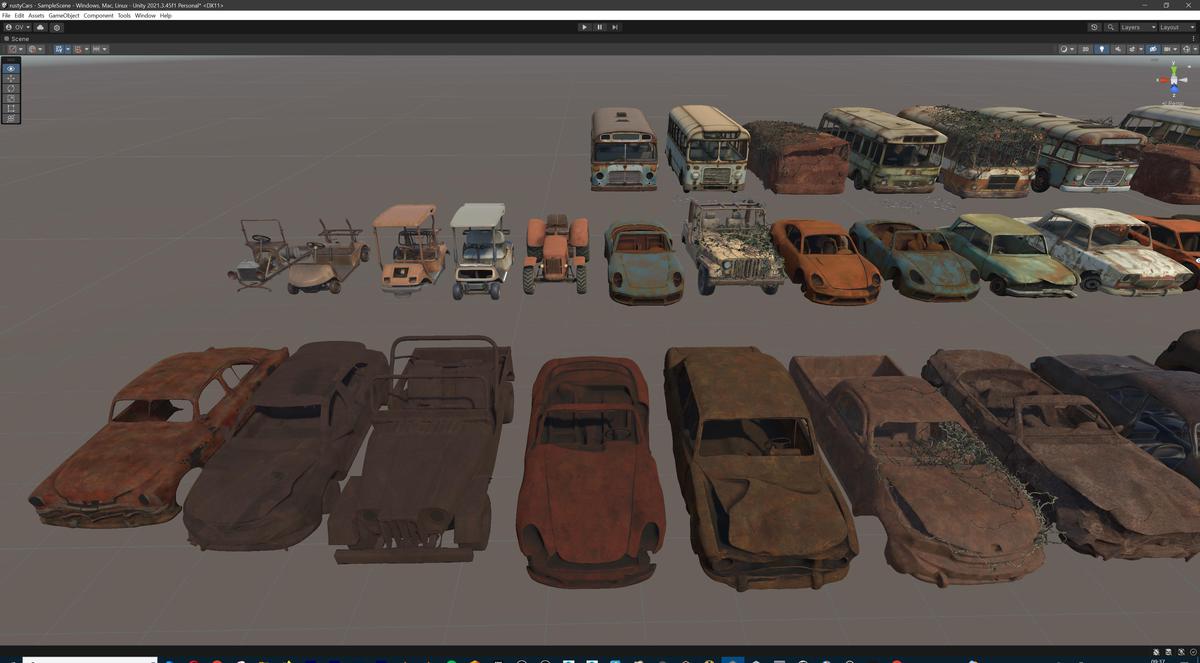This screenshot has width=1200, height=663.
Task: Click the undo history icon near Layers
Action: [x=1094, y=27]
